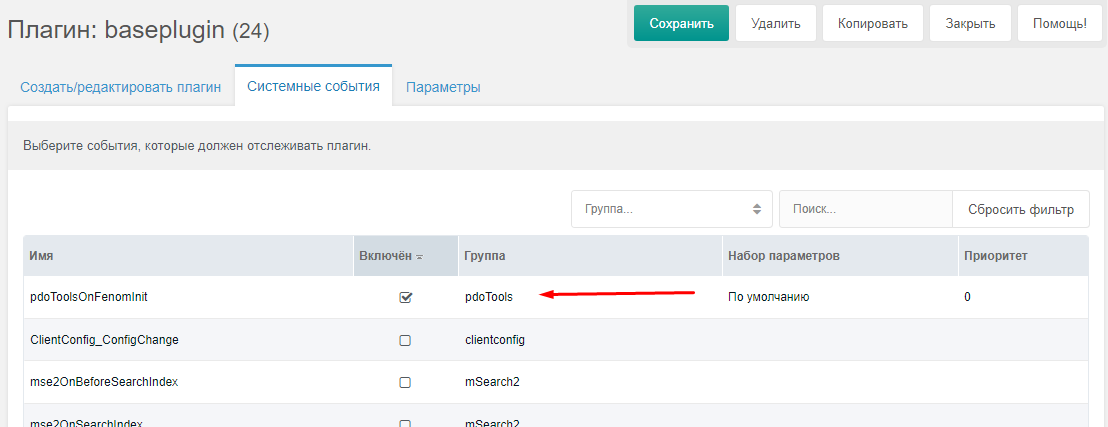Select the Системные события tab

tap(313, 86)
